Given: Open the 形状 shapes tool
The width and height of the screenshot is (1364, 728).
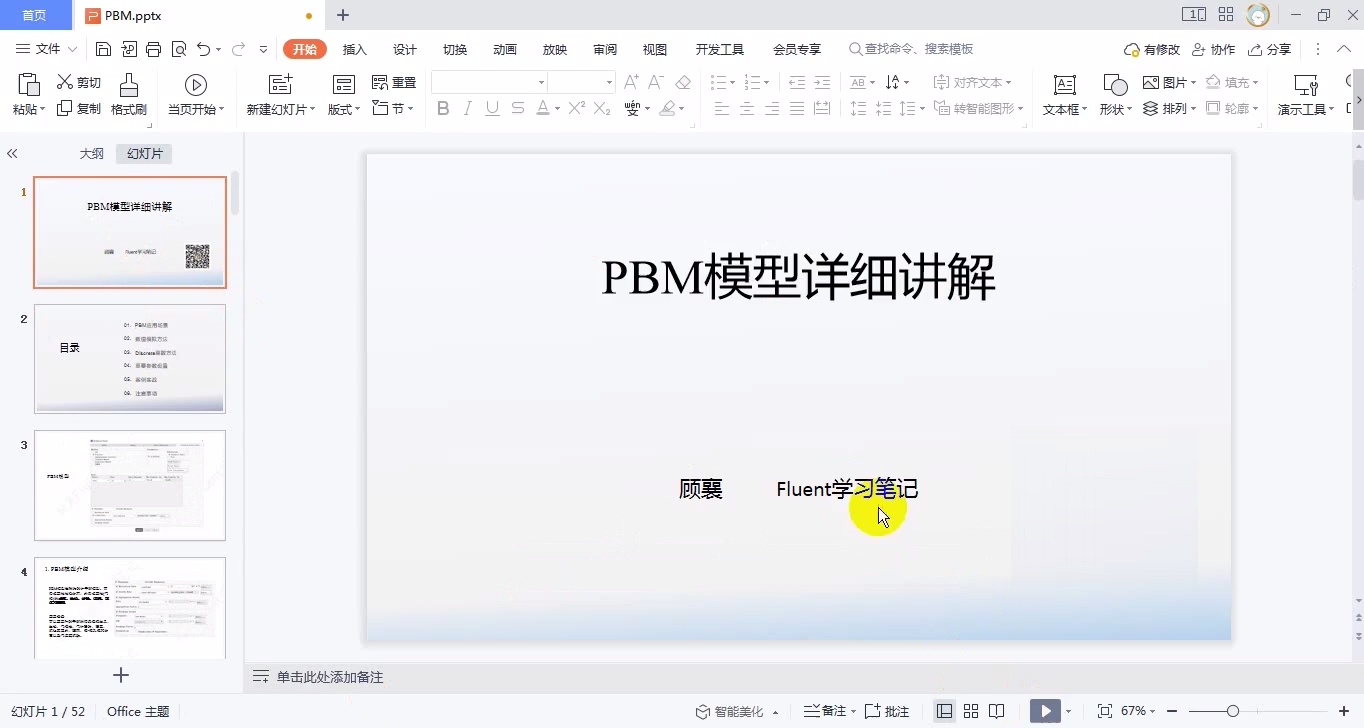Looking at the screenshot, I should pyautogui.click(x=1113, y=94).
